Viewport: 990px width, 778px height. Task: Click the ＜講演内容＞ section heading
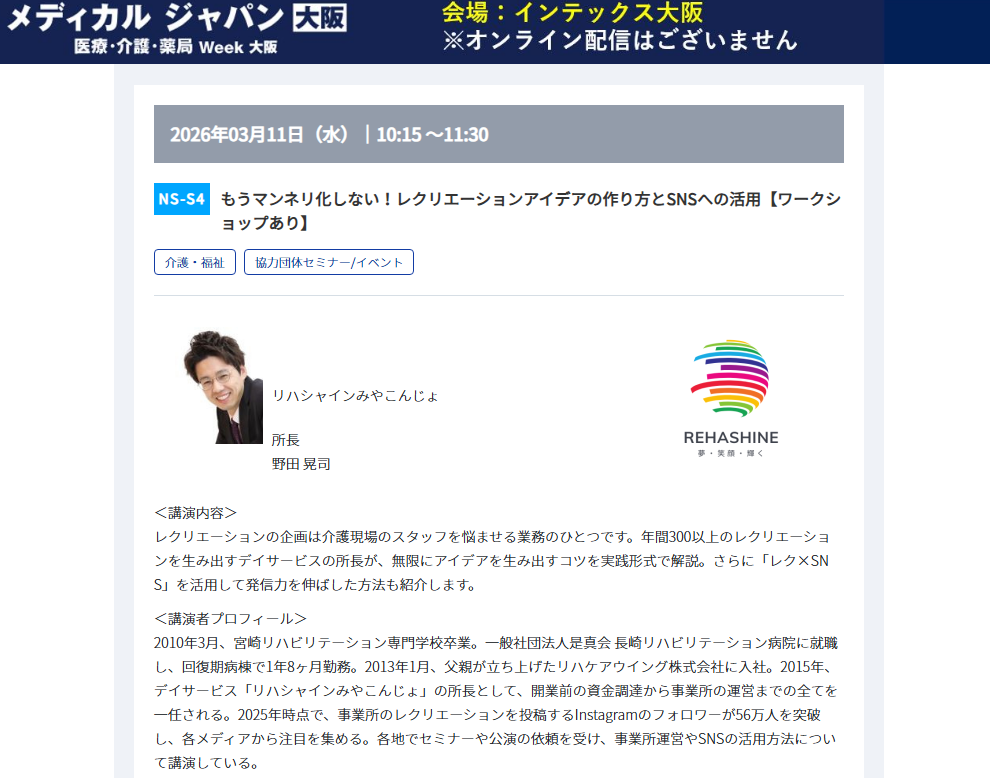[196, 513]
